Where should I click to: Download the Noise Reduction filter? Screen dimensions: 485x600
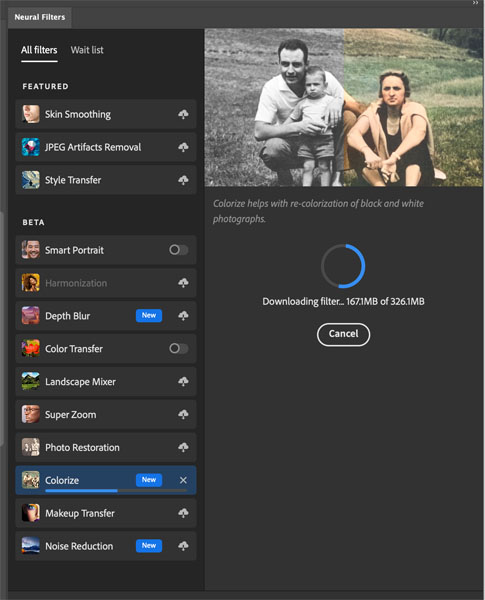[x=183, y=546]
